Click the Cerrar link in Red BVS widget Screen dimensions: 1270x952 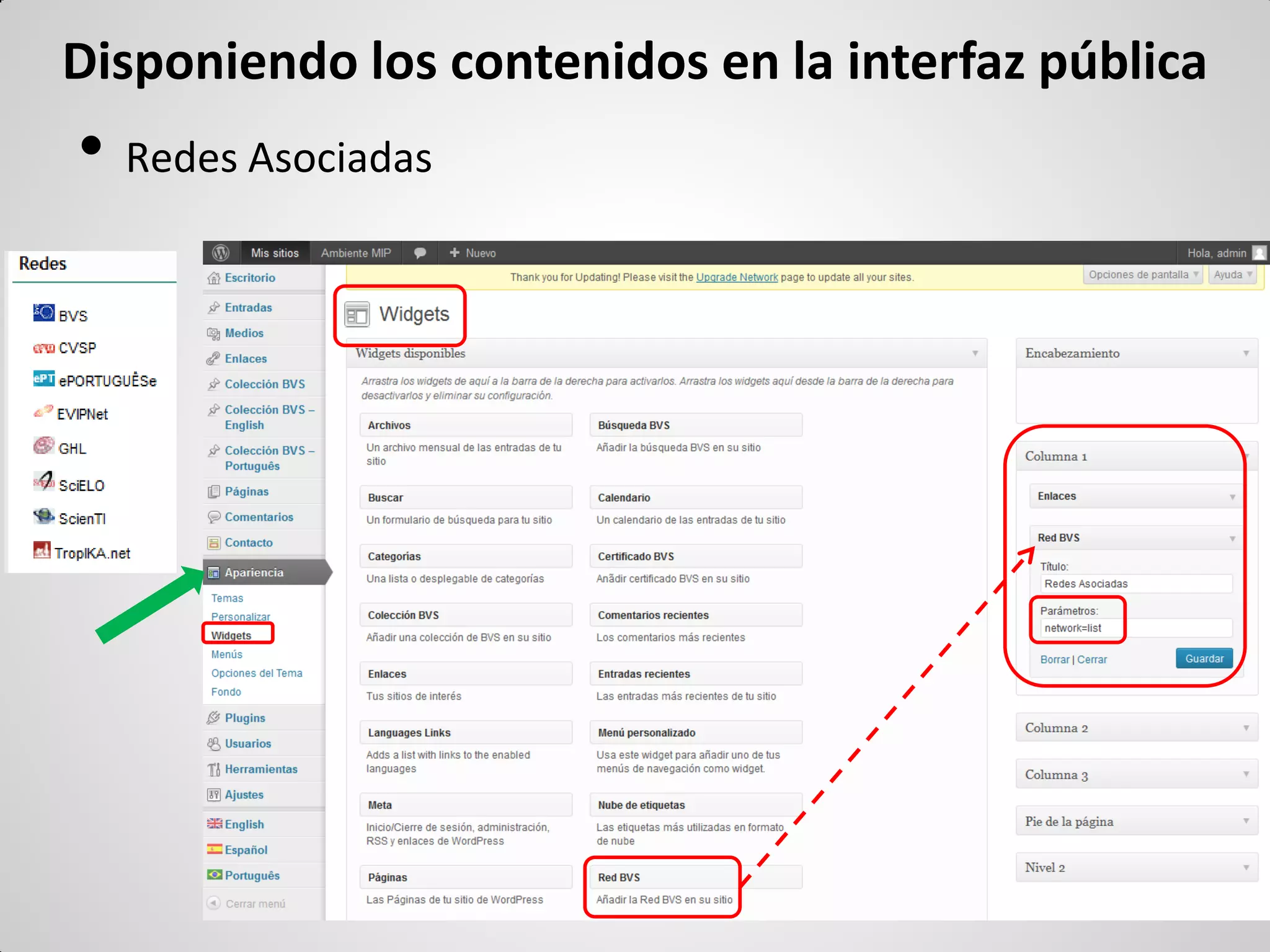[1092, 659]
